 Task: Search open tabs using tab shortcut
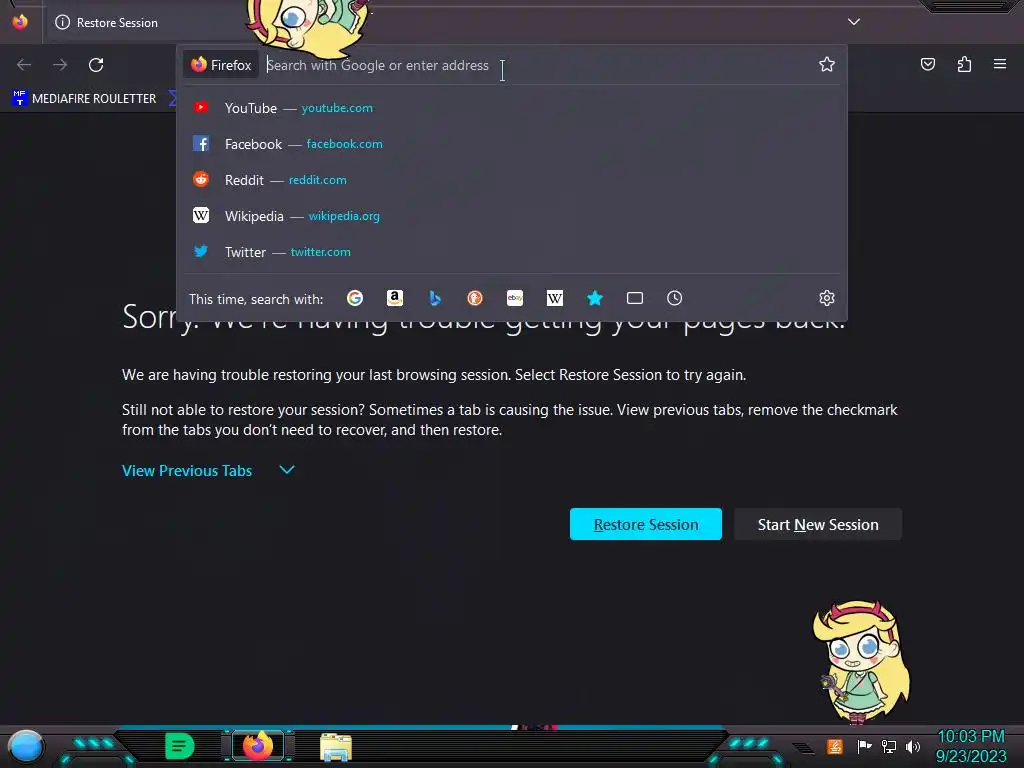click(x=635, y=298)
